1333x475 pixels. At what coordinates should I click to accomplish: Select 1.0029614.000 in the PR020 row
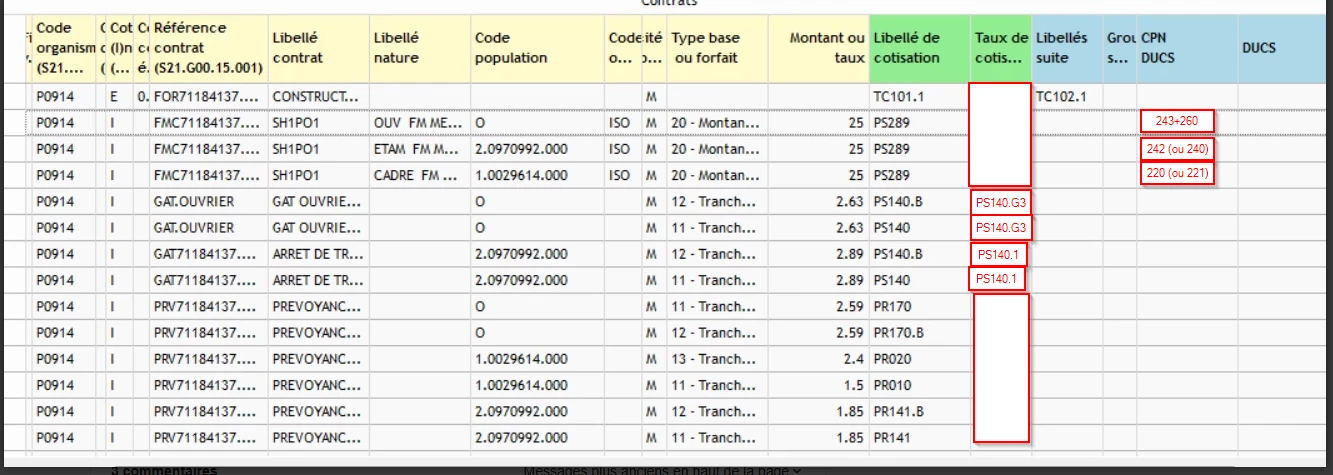(x=537, y=358)
